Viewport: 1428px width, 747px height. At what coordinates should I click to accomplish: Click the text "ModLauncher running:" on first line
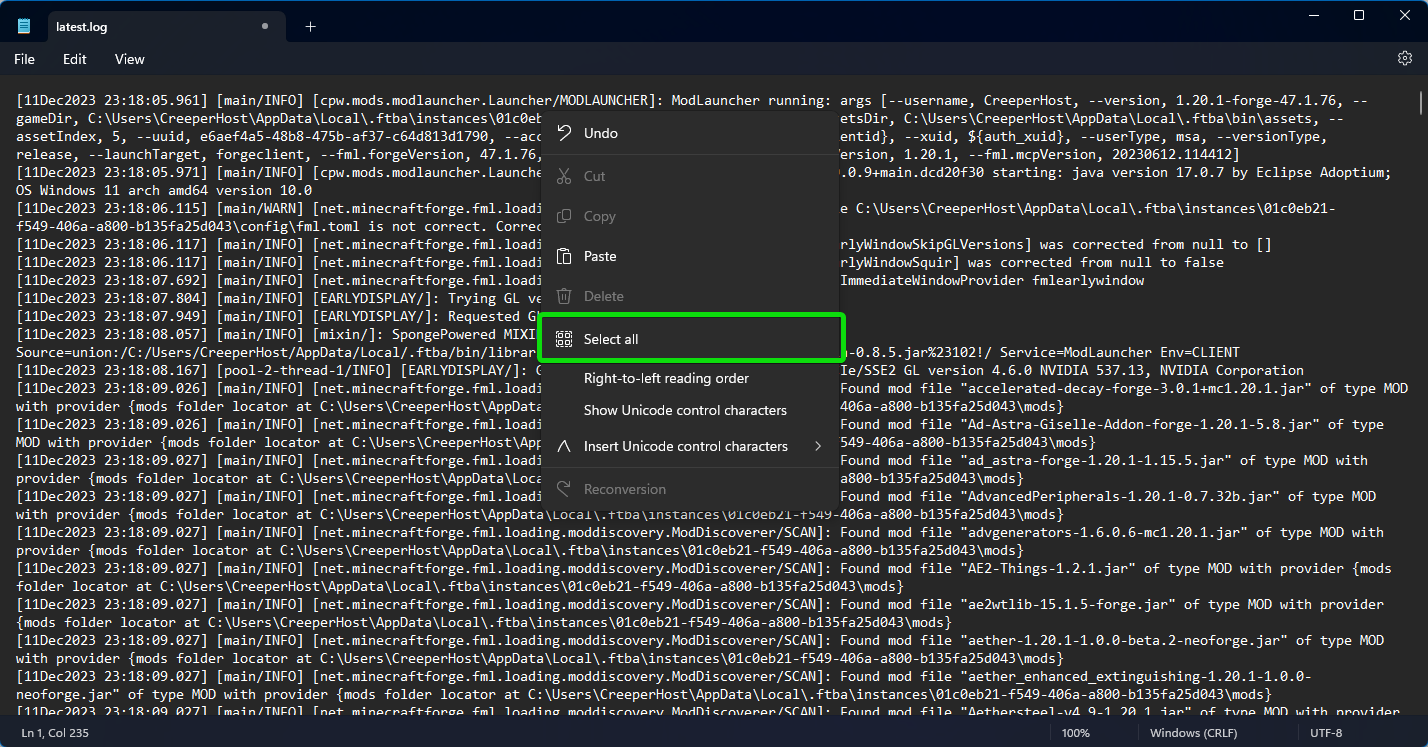pos(752,101)
